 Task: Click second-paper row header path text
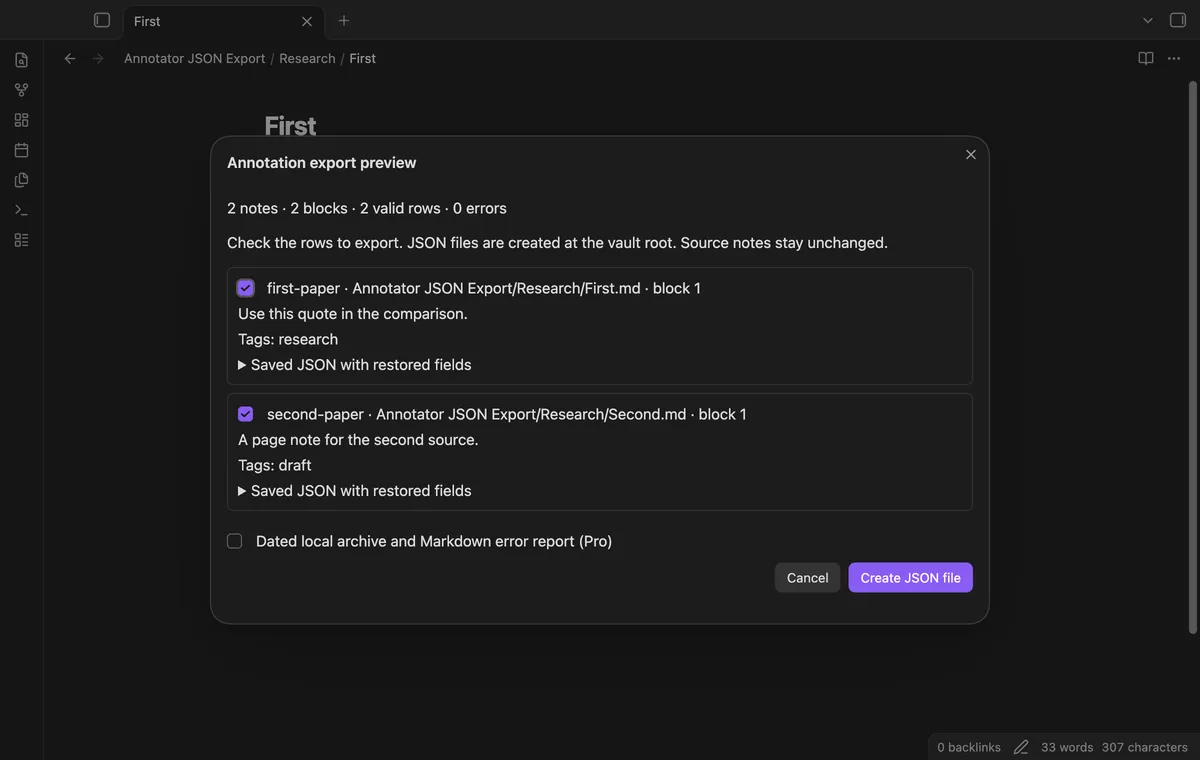click(507, 414)
